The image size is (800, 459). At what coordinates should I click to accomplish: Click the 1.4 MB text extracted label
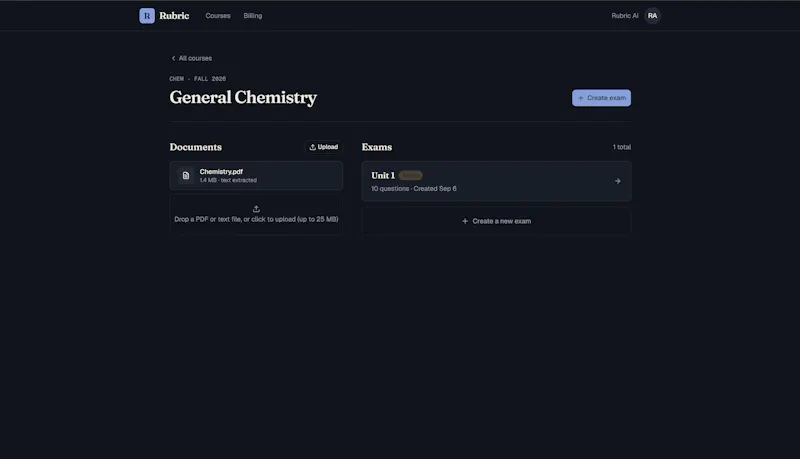[228, 180]
